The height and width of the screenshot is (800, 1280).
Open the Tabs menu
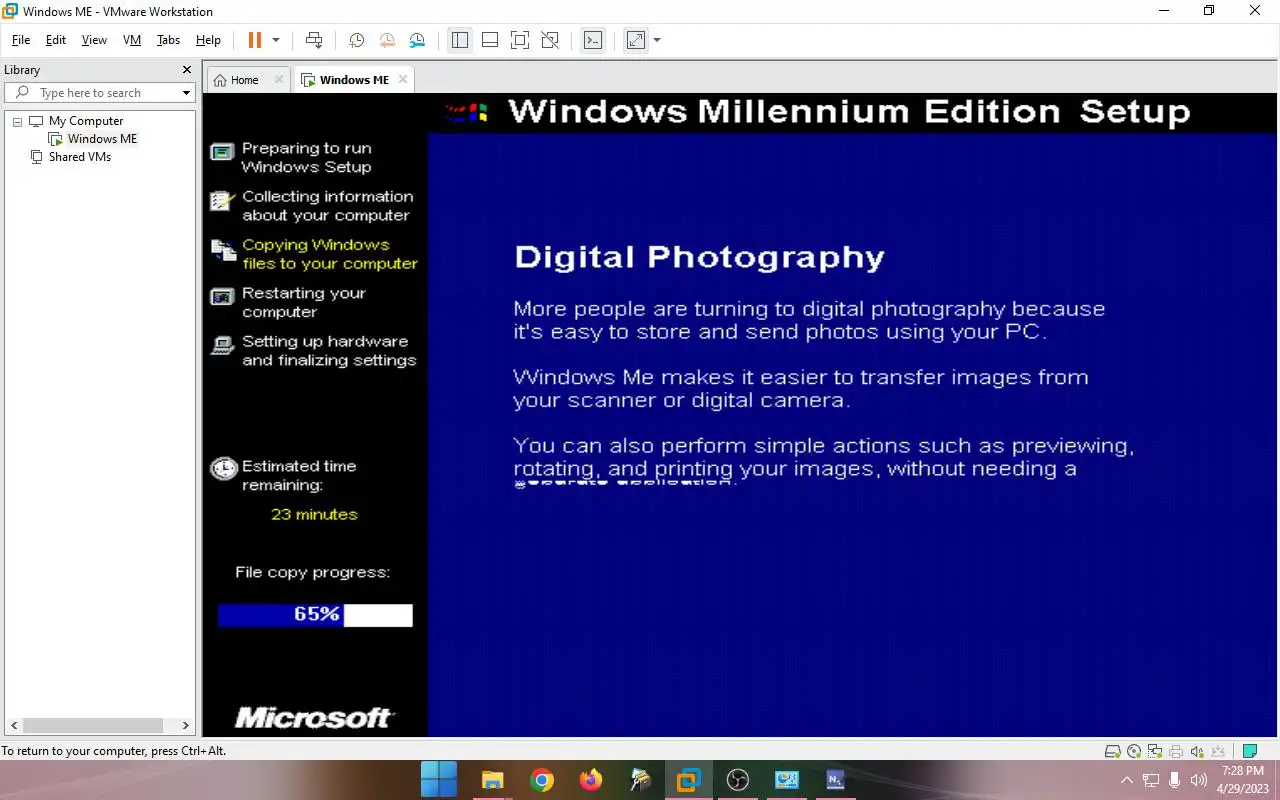pyautogui.click(x=168, y=40)
